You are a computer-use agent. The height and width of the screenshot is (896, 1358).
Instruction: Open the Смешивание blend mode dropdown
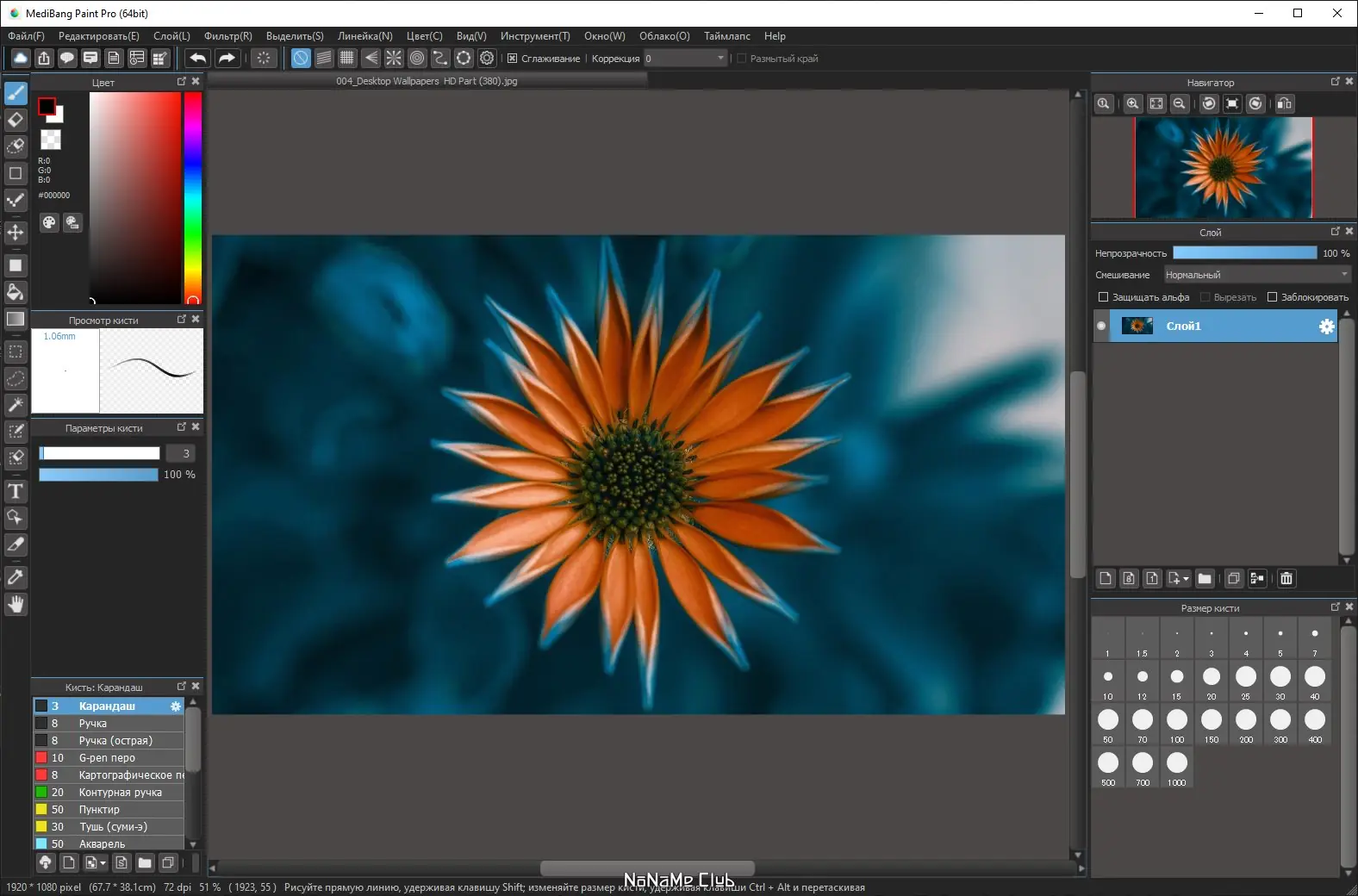(1256, 275)
